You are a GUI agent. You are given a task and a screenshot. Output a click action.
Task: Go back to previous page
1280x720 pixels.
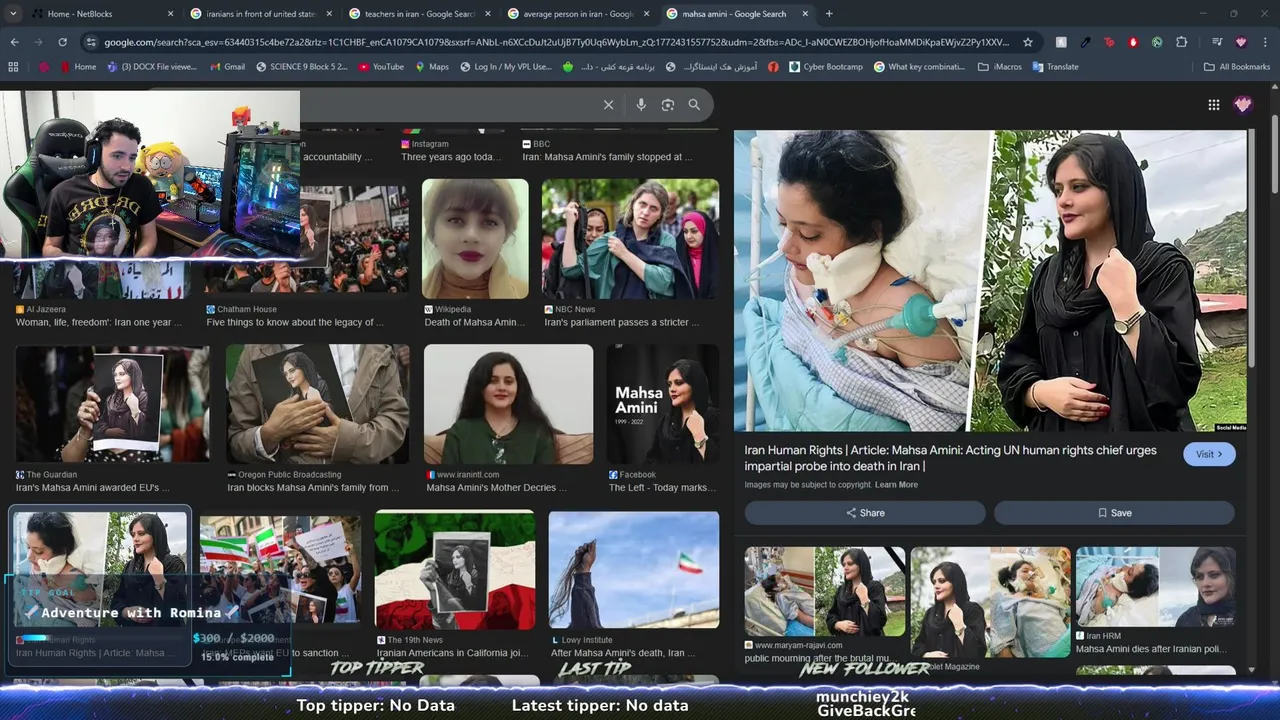(14, 42)
